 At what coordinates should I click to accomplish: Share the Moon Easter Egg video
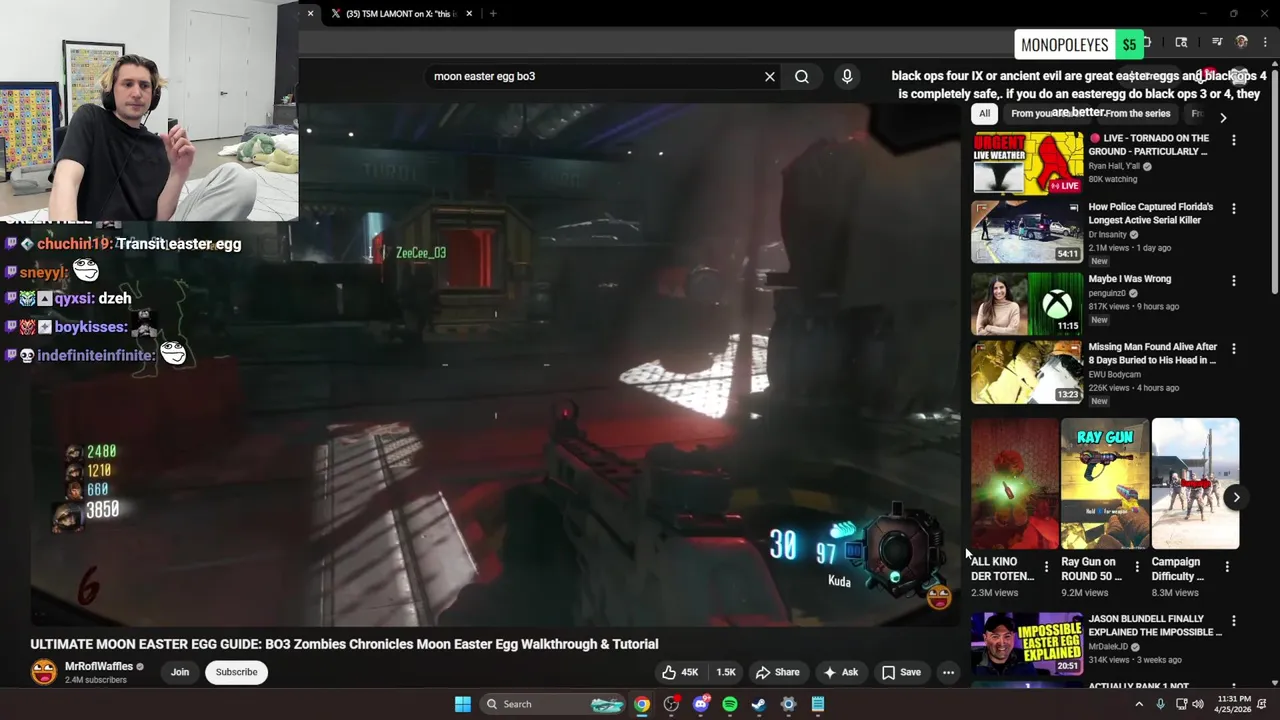778,672
